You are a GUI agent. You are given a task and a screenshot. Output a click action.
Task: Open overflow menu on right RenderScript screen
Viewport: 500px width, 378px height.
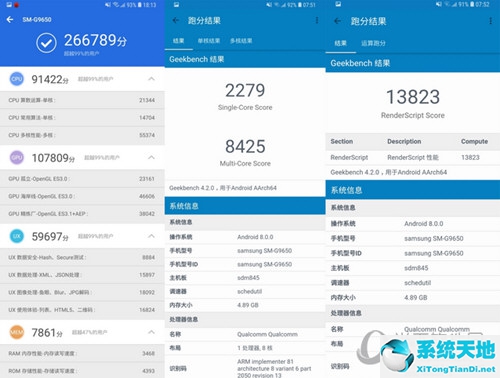click(x=490, y=21)
